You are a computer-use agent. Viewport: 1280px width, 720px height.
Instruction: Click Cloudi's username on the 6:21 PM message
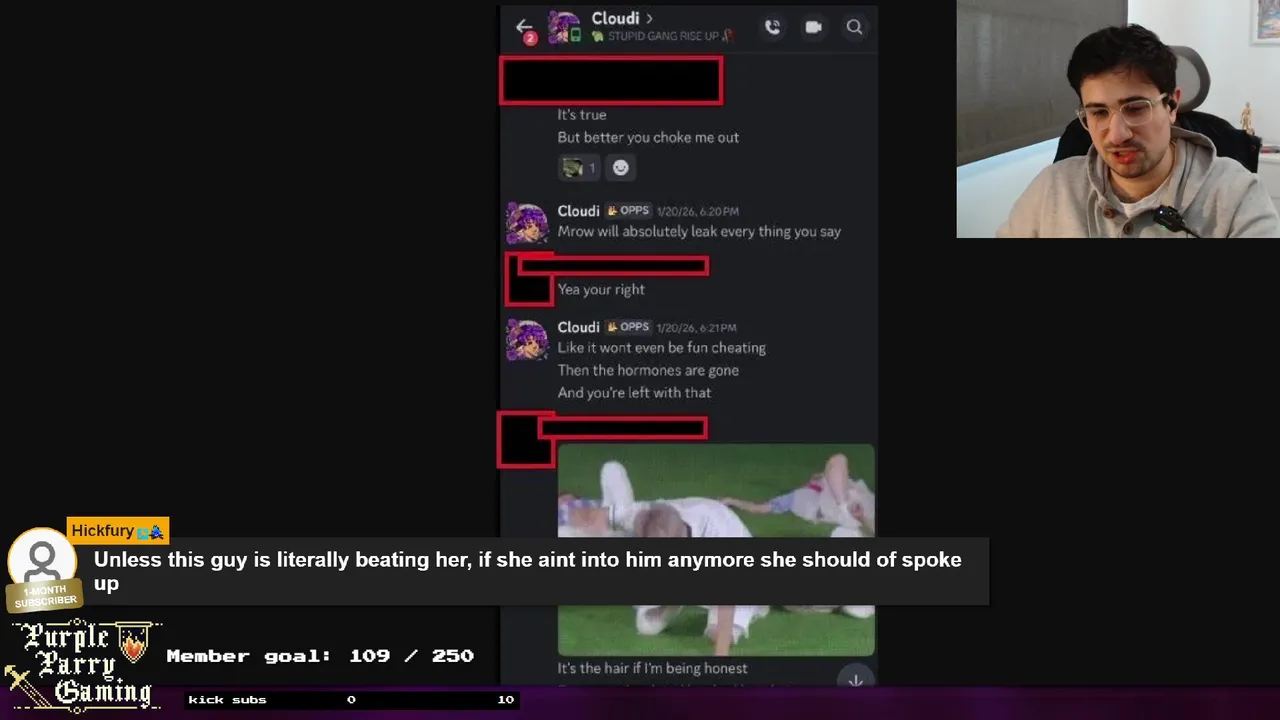(x=578, y=327)
